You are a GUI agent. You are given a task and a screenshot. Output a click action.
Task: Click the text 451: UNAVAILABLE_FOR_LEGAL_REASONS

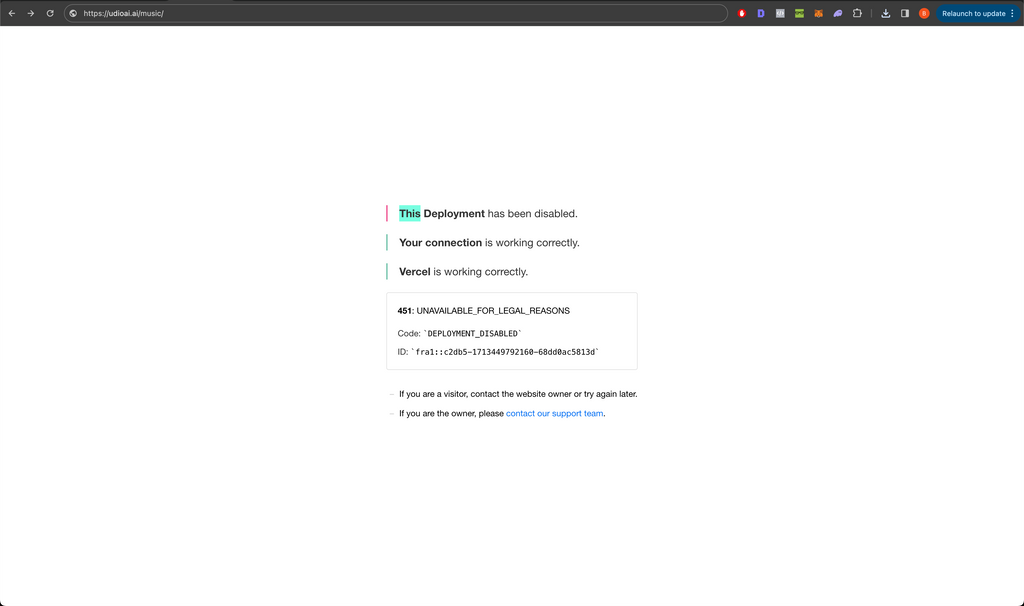coord(483,311)
